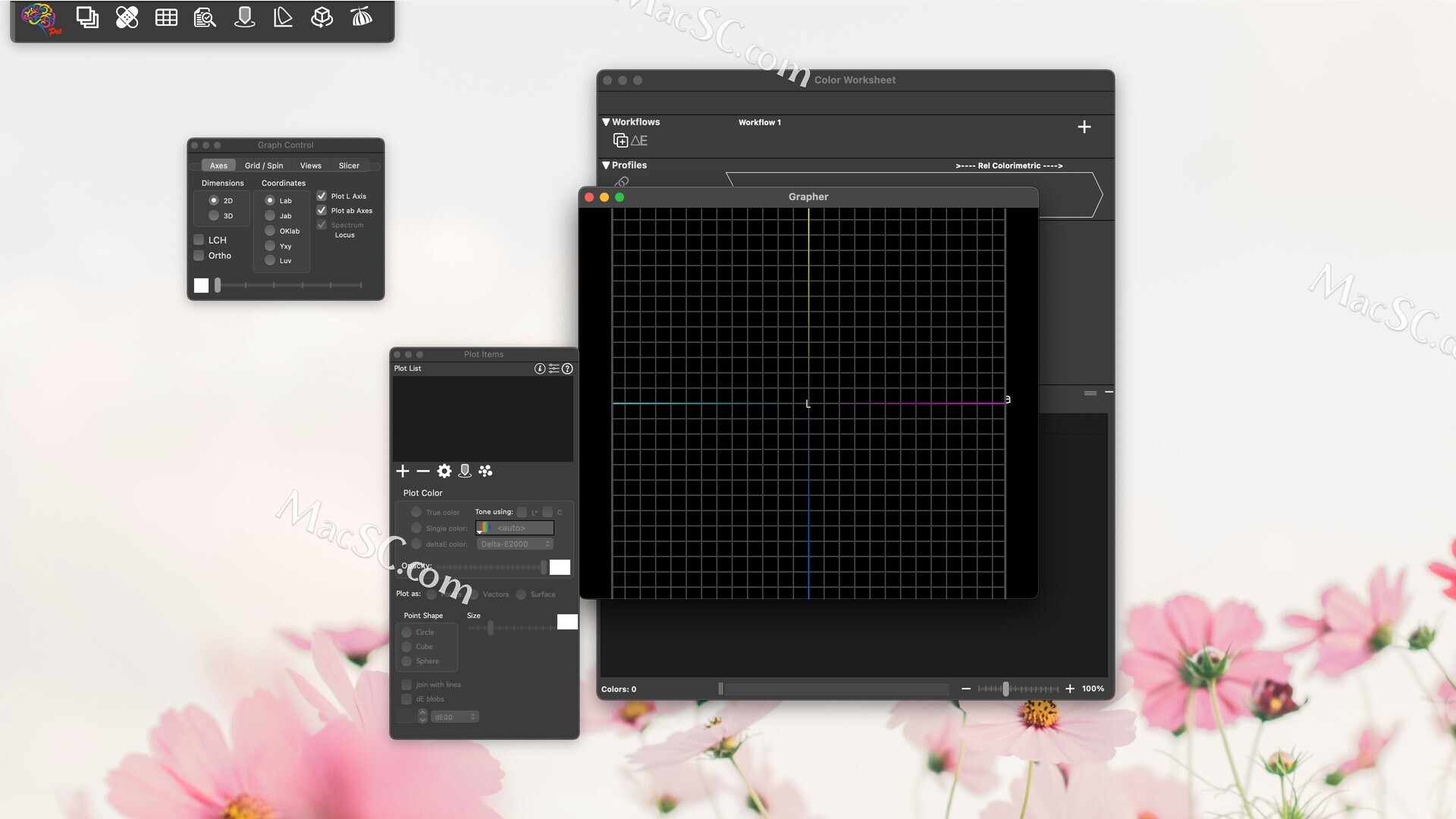The width and height of the screenshot is (1456, 819).
Task: Click the empty Plot List area
Action: pos(483,418)
